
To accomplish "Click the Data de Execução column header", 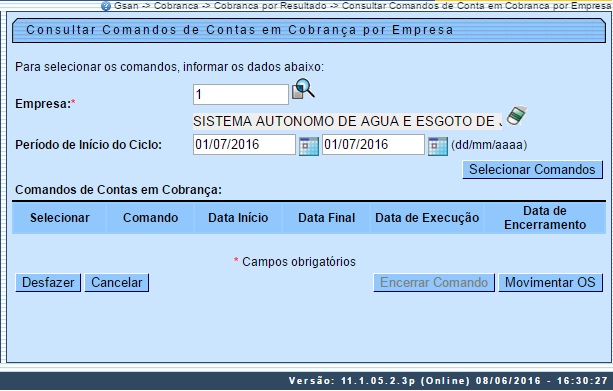I will [427, 218].
